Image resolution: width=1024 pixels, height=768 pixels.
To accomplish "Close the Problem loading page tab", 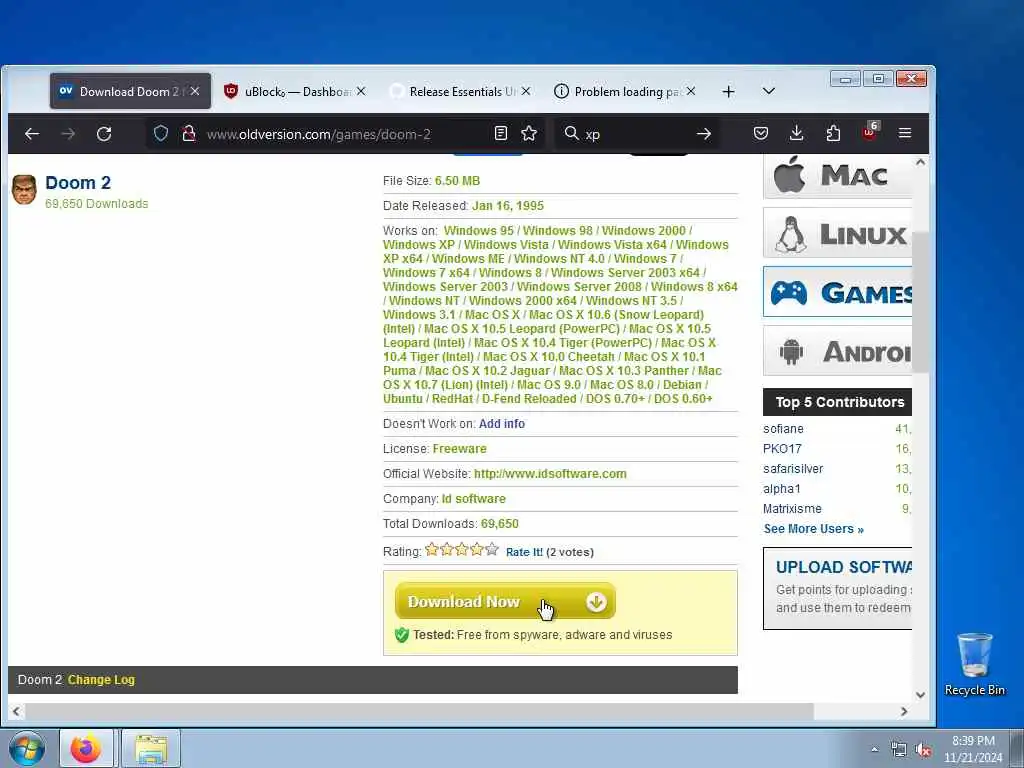I will point(691,91).
